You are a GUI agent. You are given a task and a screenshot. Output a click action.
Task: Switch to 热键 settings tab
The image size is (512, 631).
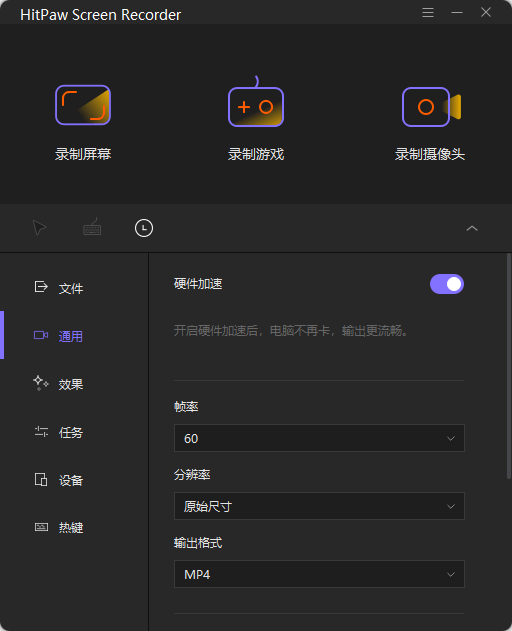click(59, 527)
